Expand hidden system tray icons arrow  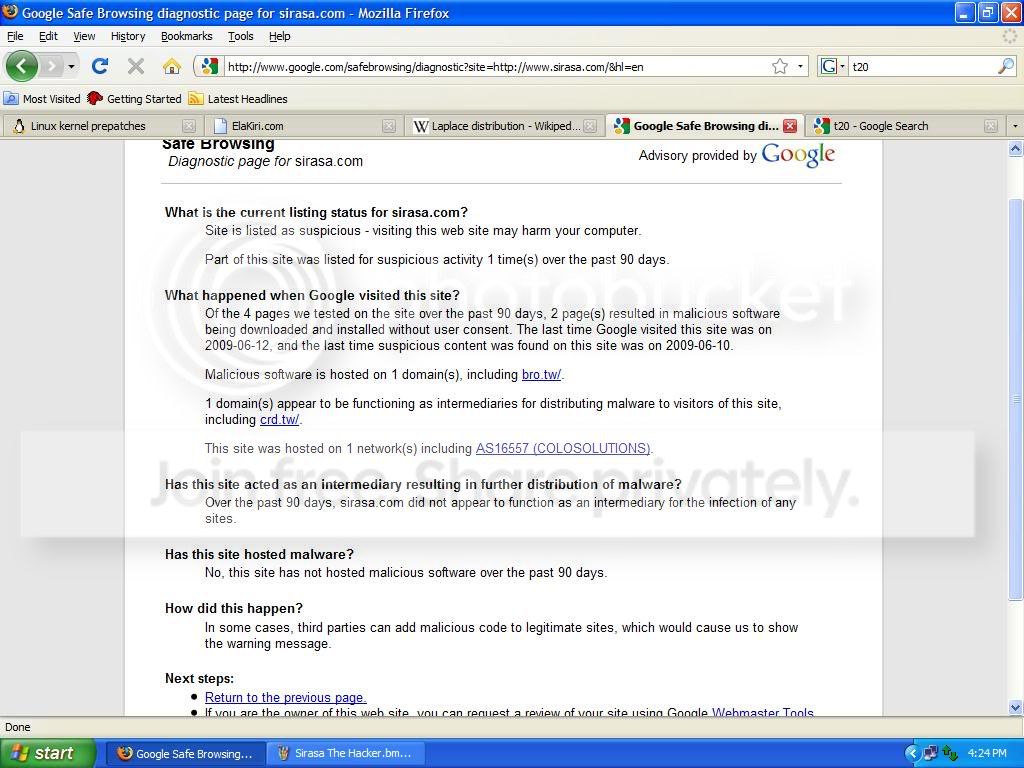[912, 754]
